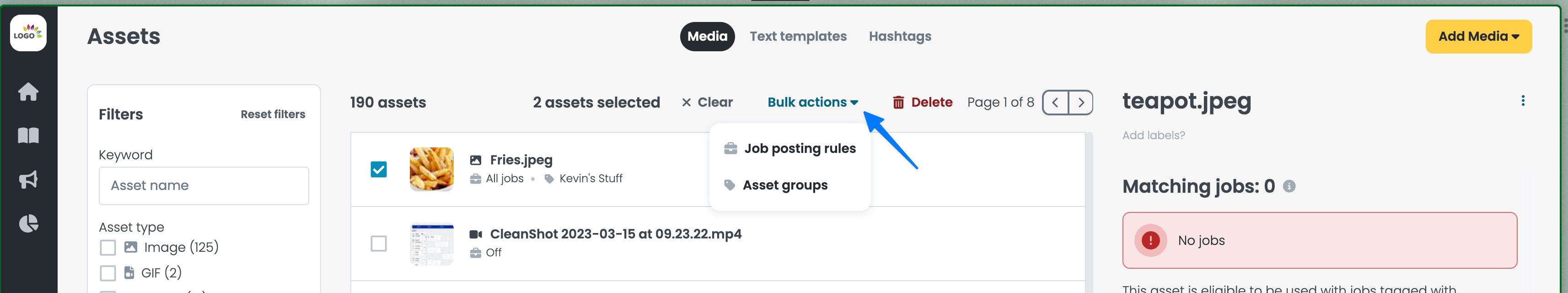Open the book library sidebar icon

coord(28,135)
